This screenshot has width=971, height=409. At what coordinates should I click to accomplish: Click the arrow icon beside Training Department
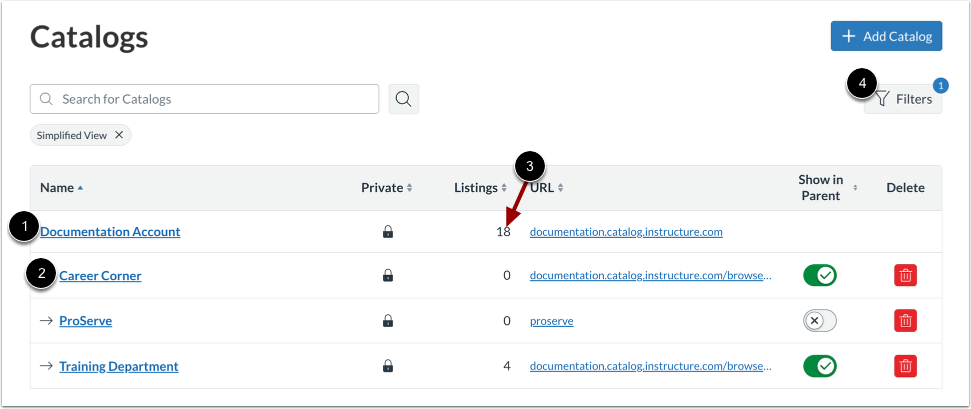[46, 366]
